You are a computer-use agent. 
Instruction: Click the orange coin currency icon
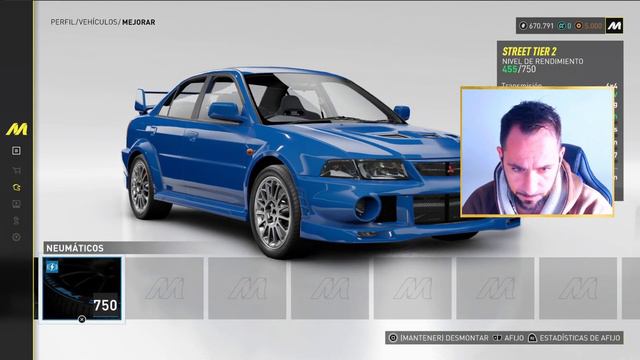(x=578, y=26)
